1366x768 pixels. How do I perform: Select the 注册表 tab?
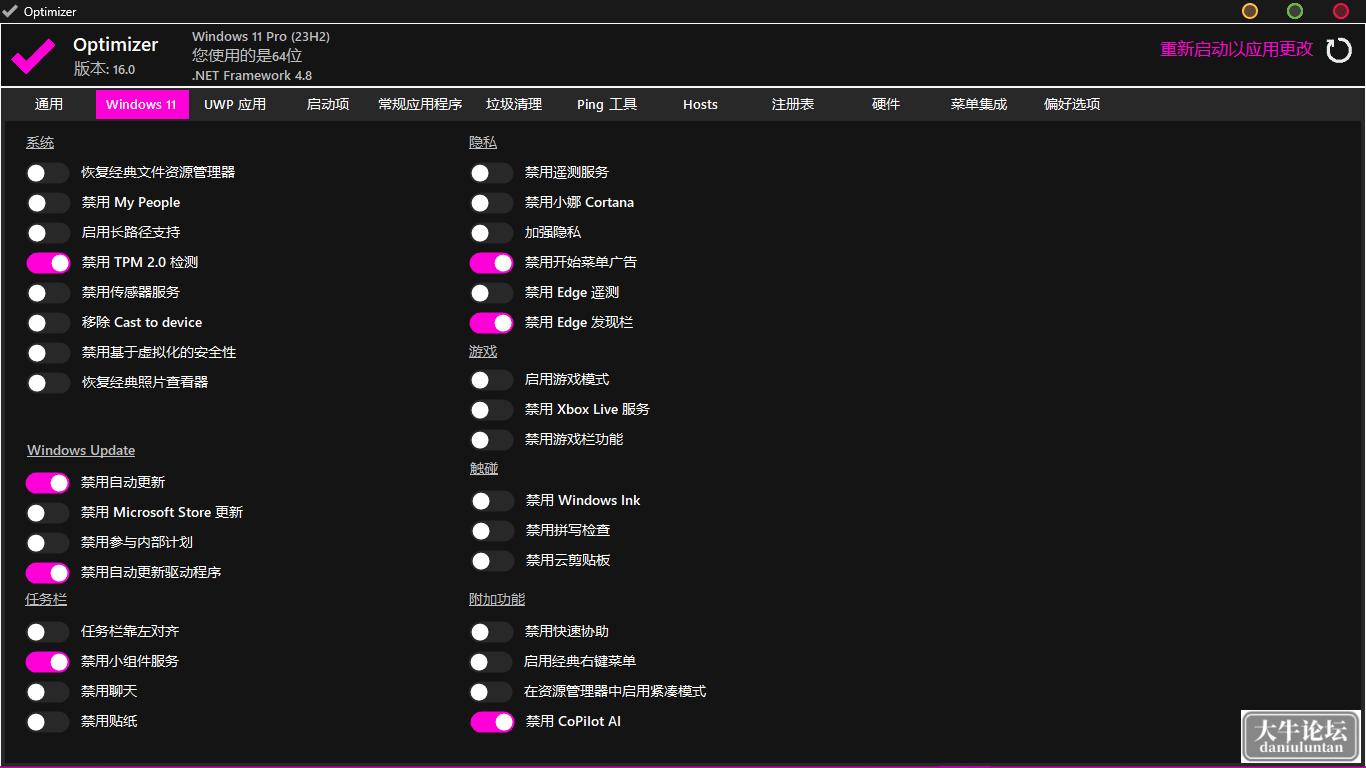pos(793,104)
